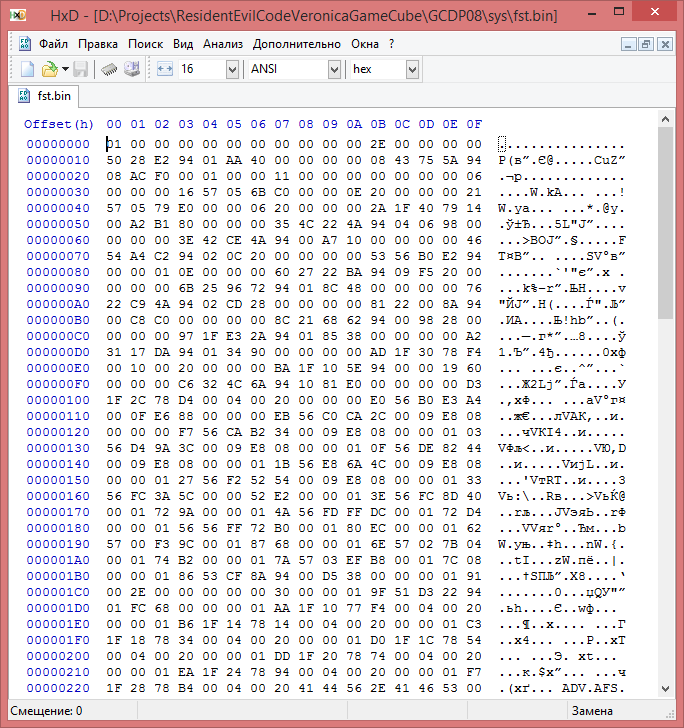Click the document icon in the menu bar
The width and height of the screenshot is (684, 728).
tap(25, 44)
